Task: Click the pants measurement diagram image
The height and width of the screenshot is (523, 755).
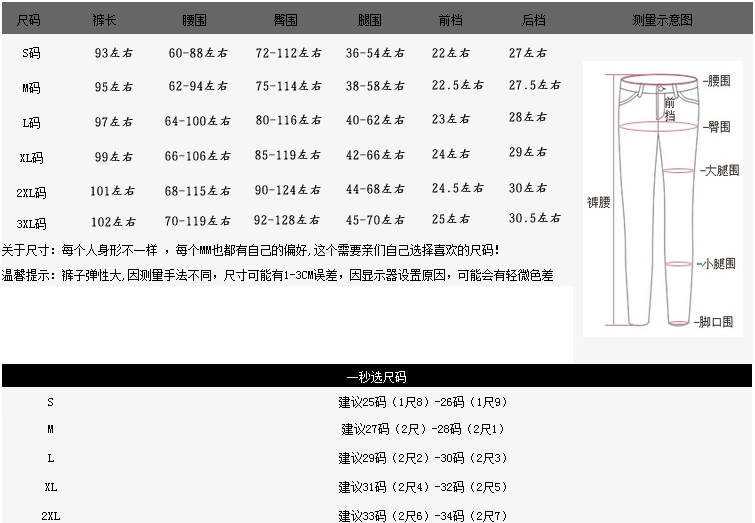Action: pyautogui.click(x=663, y=199)
